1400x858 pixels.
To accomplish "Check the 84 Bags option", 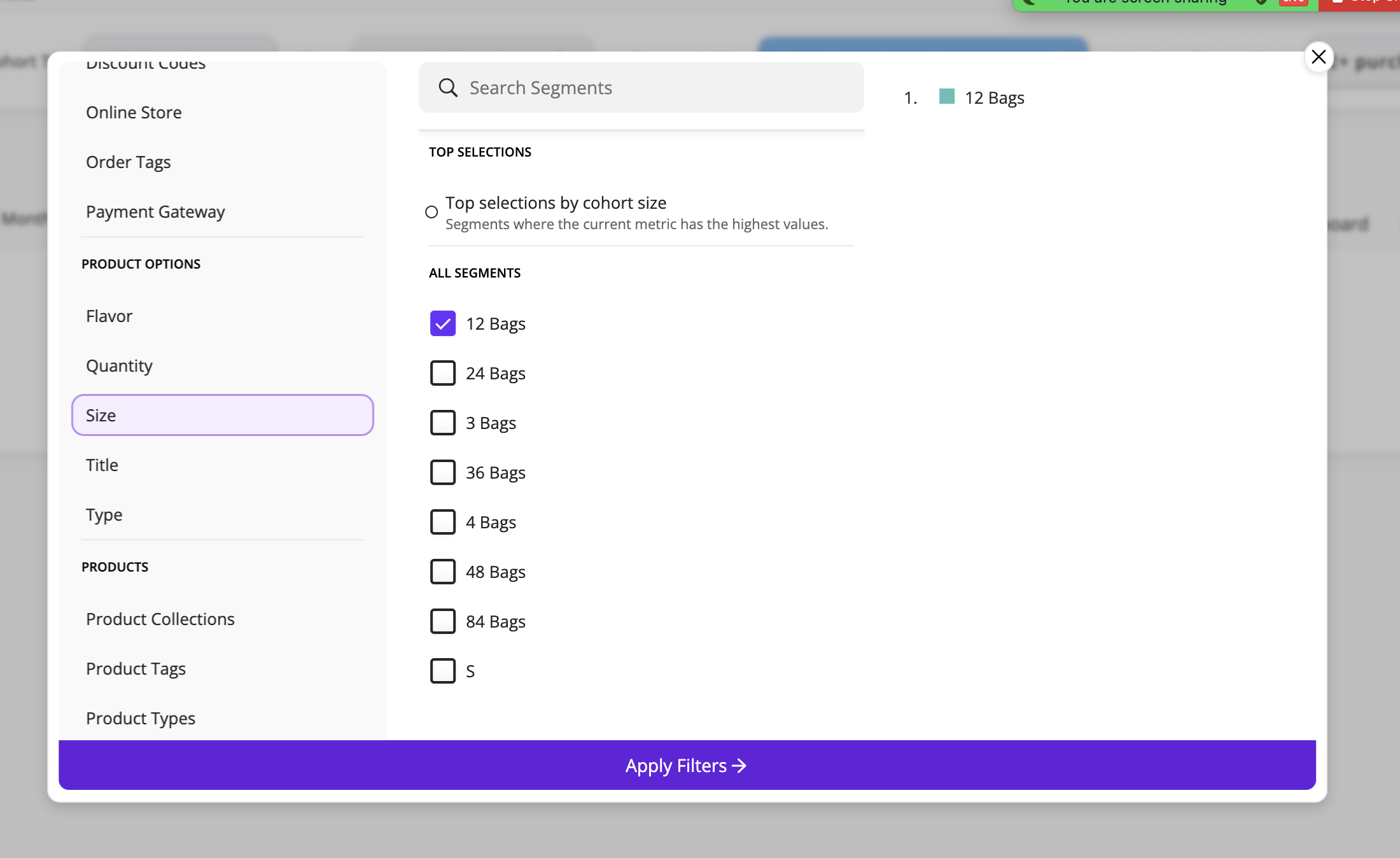I will pyautogui.click(x=443, y=621).
